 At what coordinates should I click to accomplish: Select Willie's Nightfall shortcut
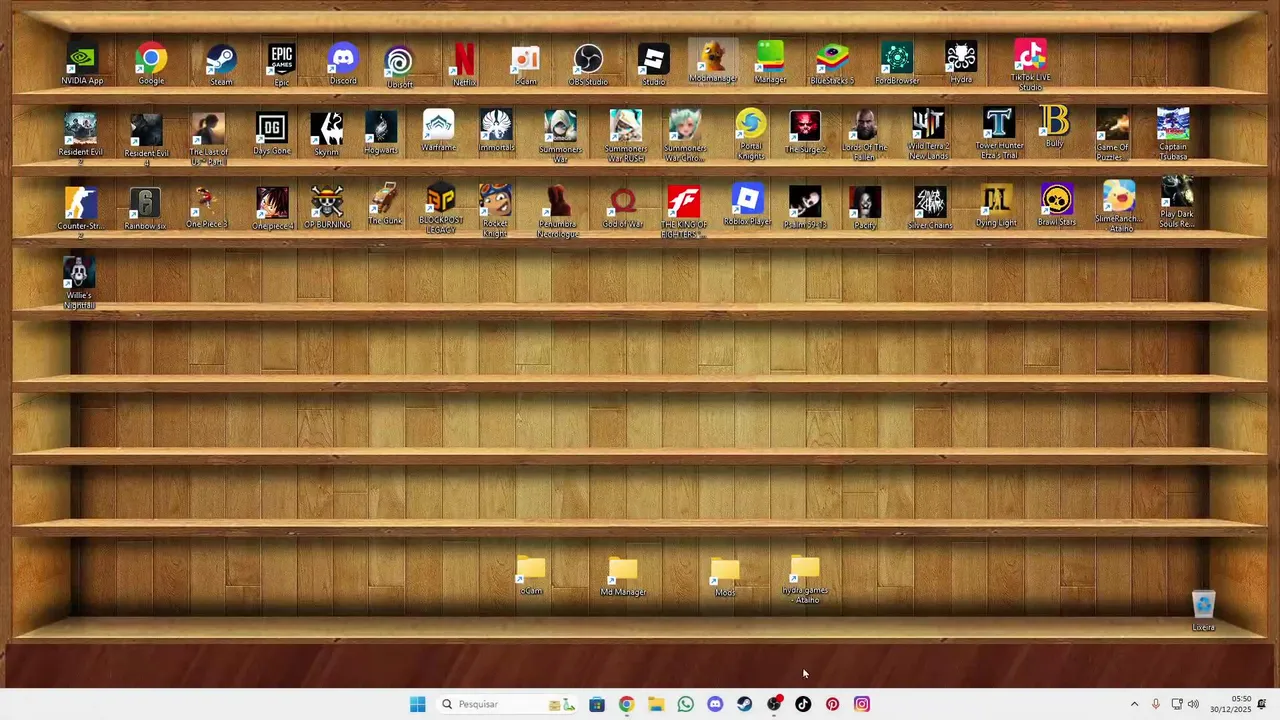(79, 283)
